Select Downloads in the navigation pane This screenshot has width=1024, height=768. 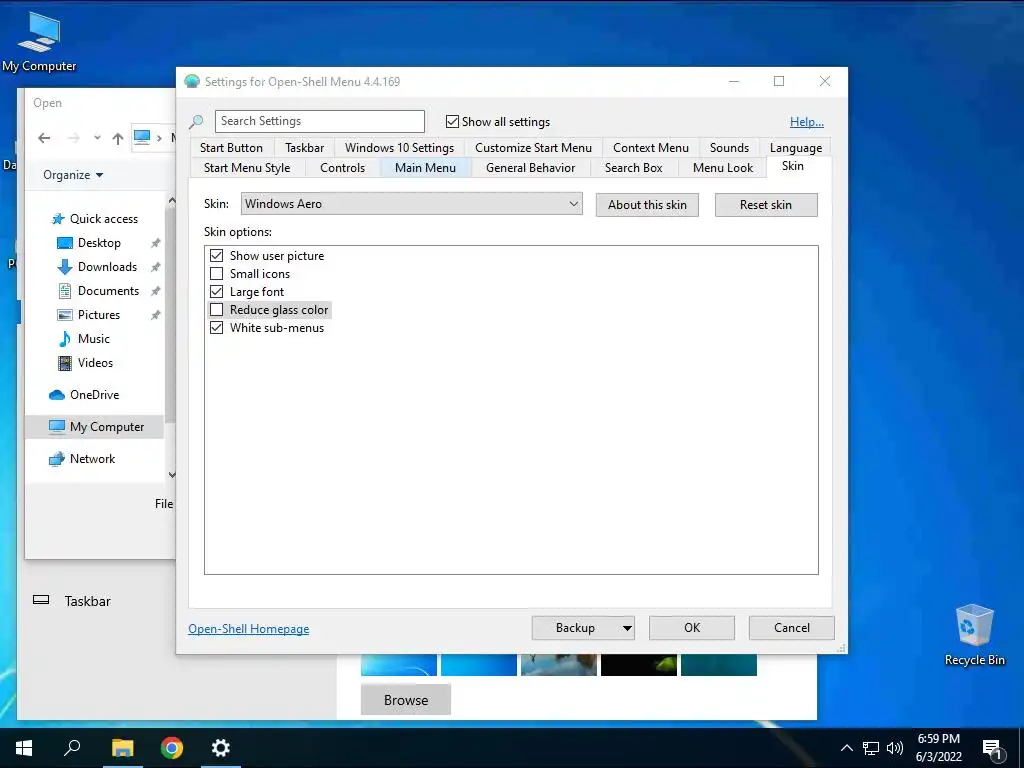(97, 267)
